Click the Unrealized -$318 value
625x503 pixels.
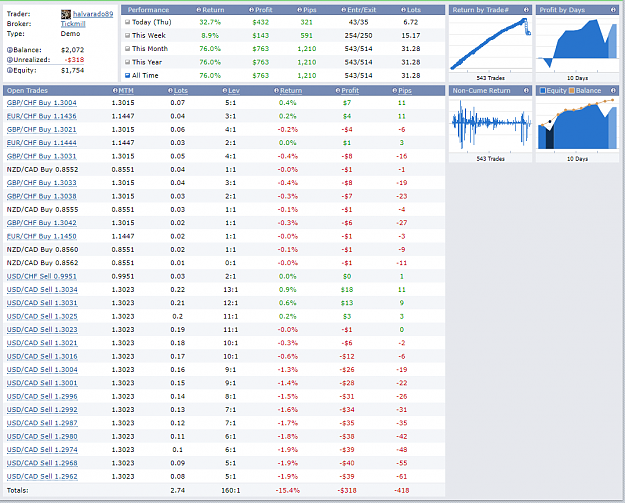[x=74, y=60]
